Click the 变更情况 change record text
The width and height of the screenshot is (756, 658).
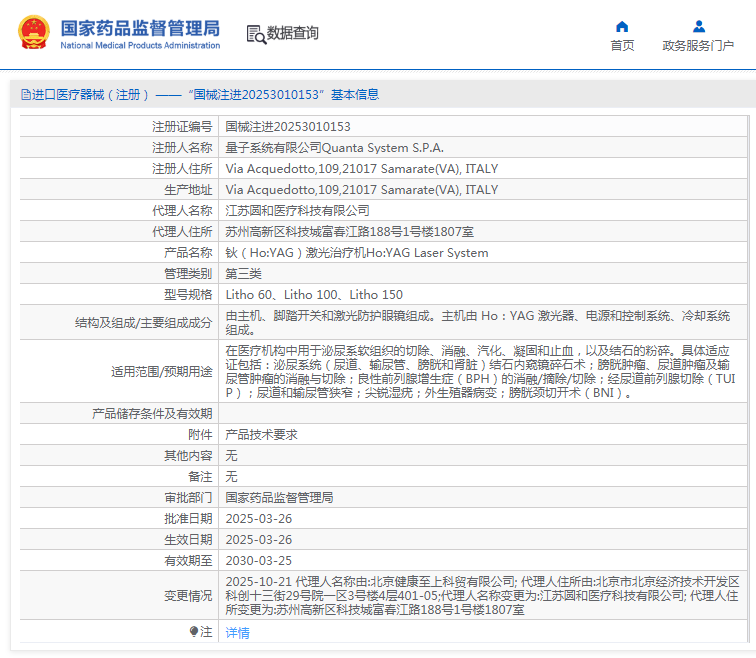(482, 595)
